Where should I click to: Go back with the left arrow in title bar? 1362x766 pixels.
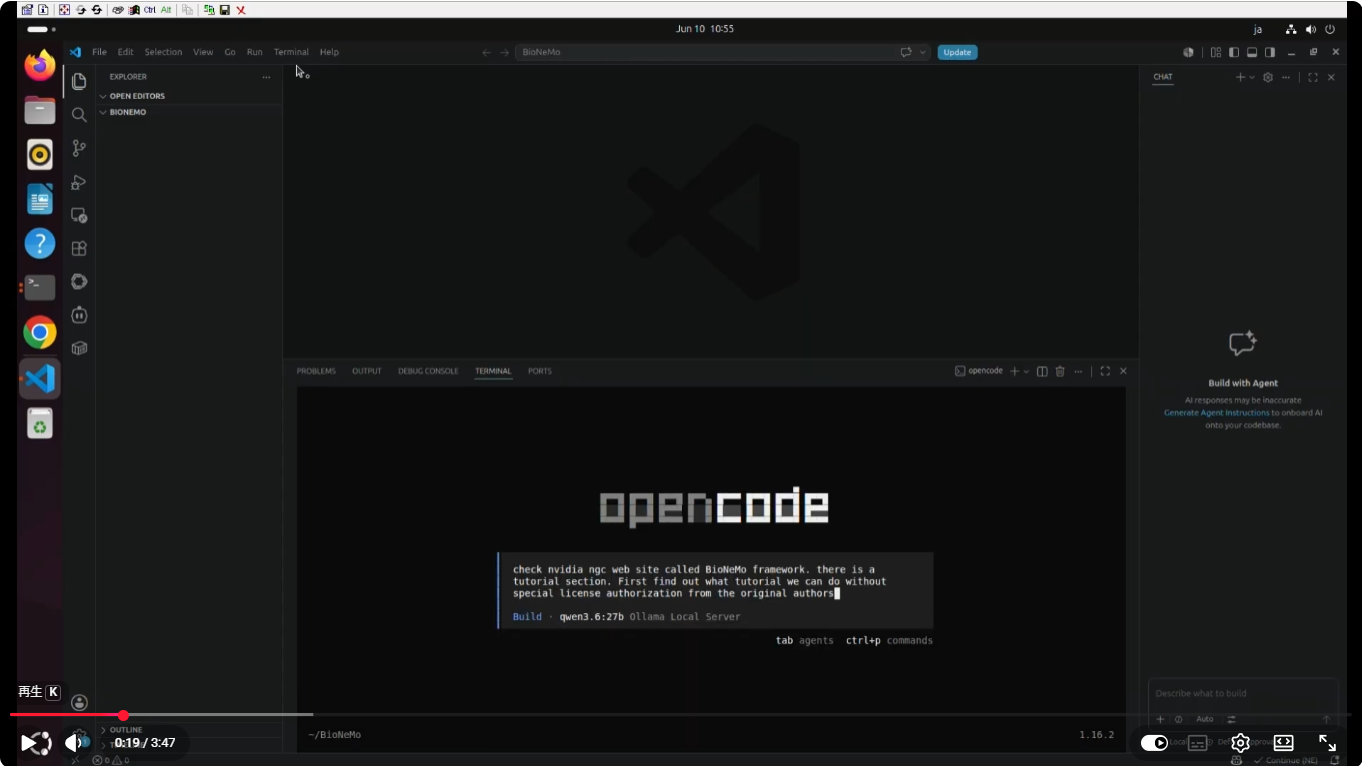pos(486,52)
